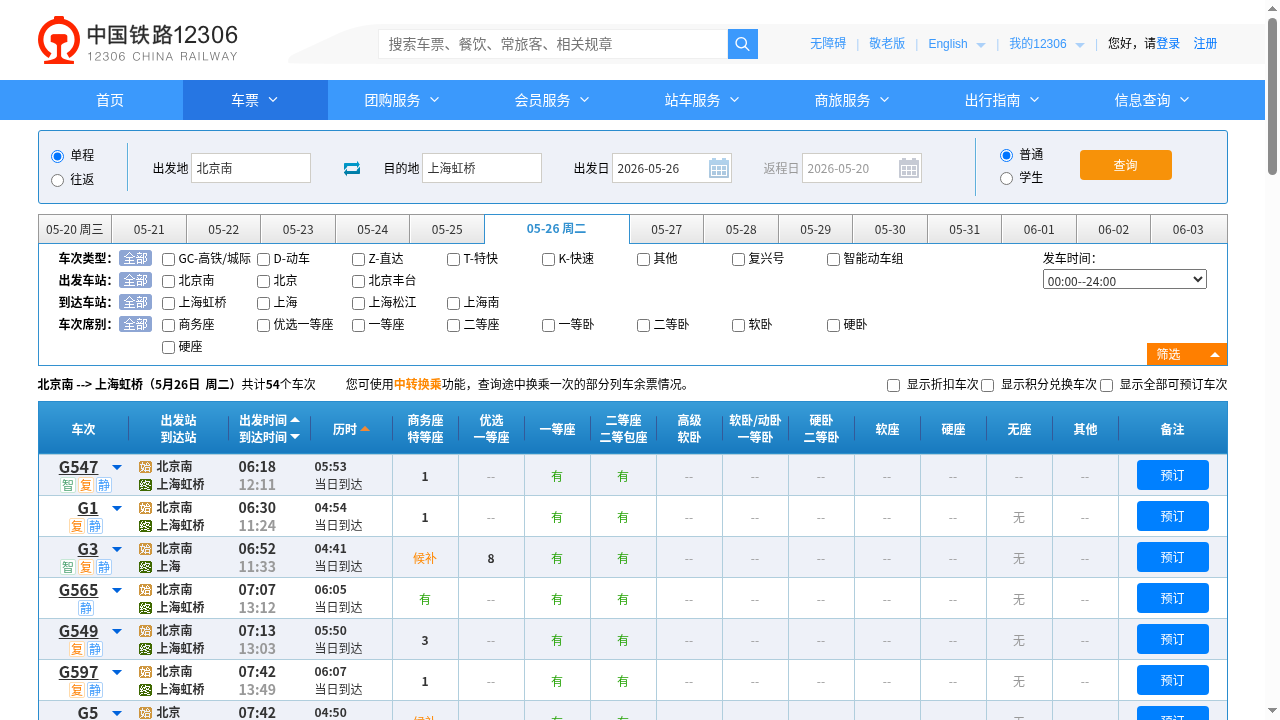Expand the 我的12306 dropdown
The image size is (1280, 720).
point(1080,45)
